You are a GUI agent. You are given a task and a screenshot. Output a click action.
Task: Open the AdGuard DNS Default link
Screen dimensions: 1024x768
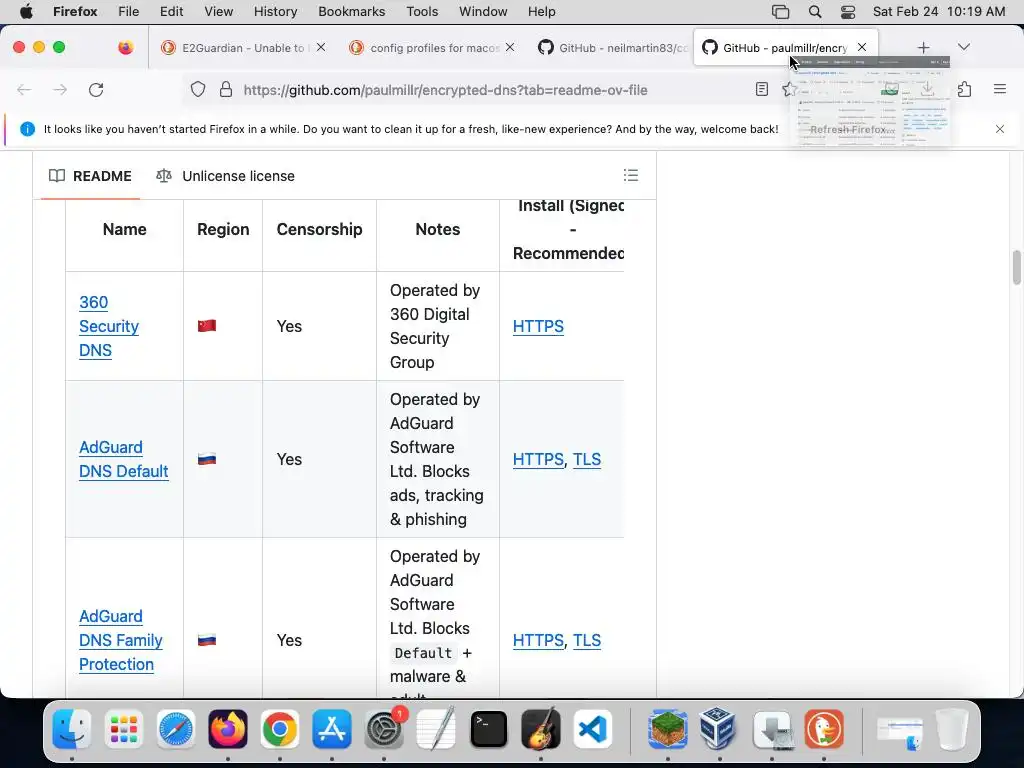[x=123, y=459]
